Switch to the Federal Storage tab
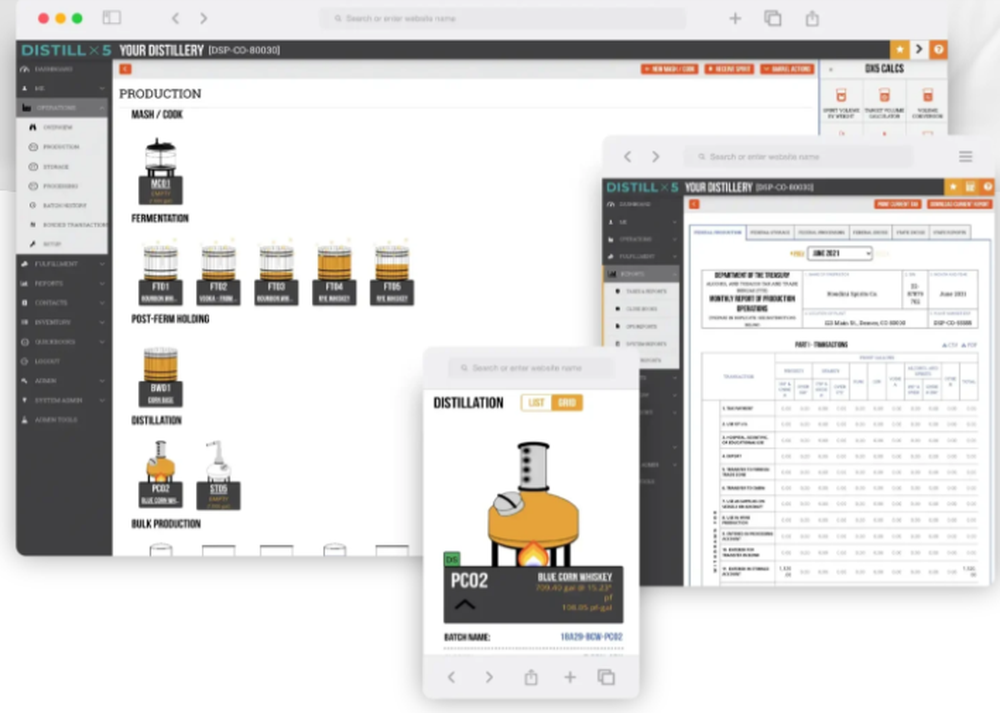Viewport: 1000px width, 713px height. coord(770,231)
